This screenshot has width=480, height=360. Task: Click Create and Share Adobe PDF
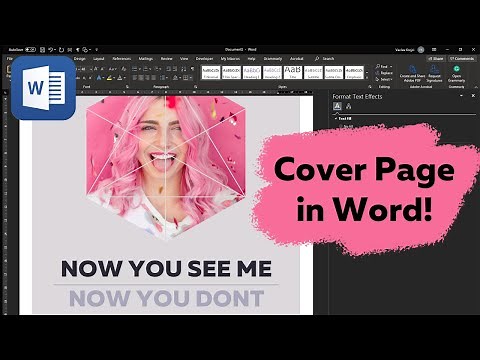(x=412, y=74)
